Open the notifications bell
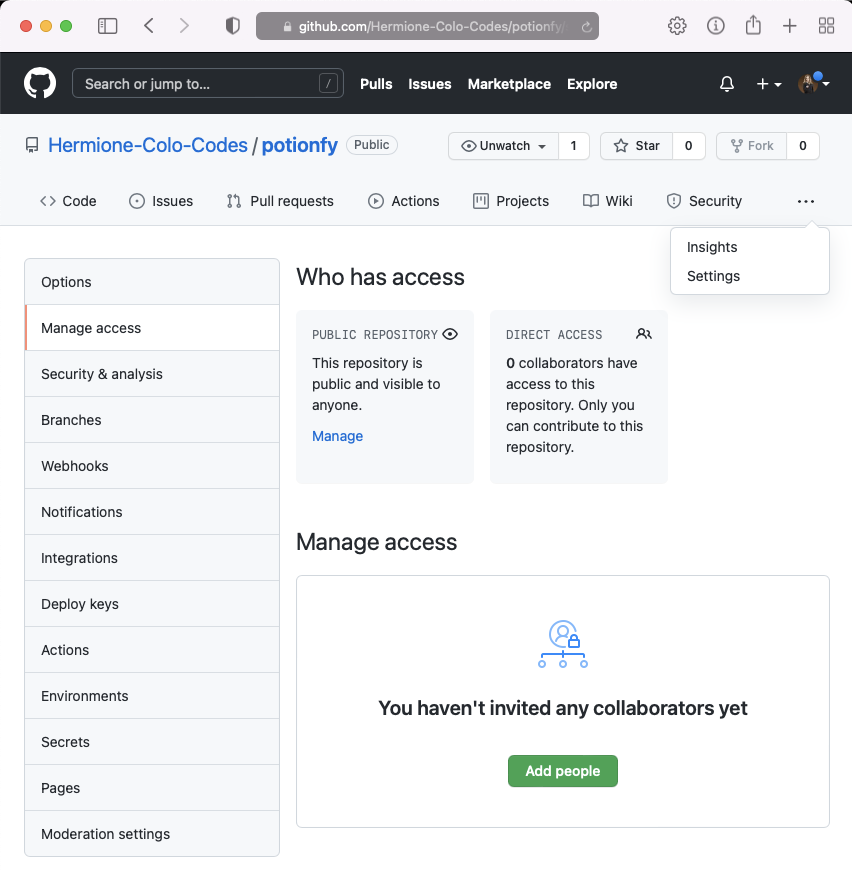This screenshot has height=872, width=852. 727,84
